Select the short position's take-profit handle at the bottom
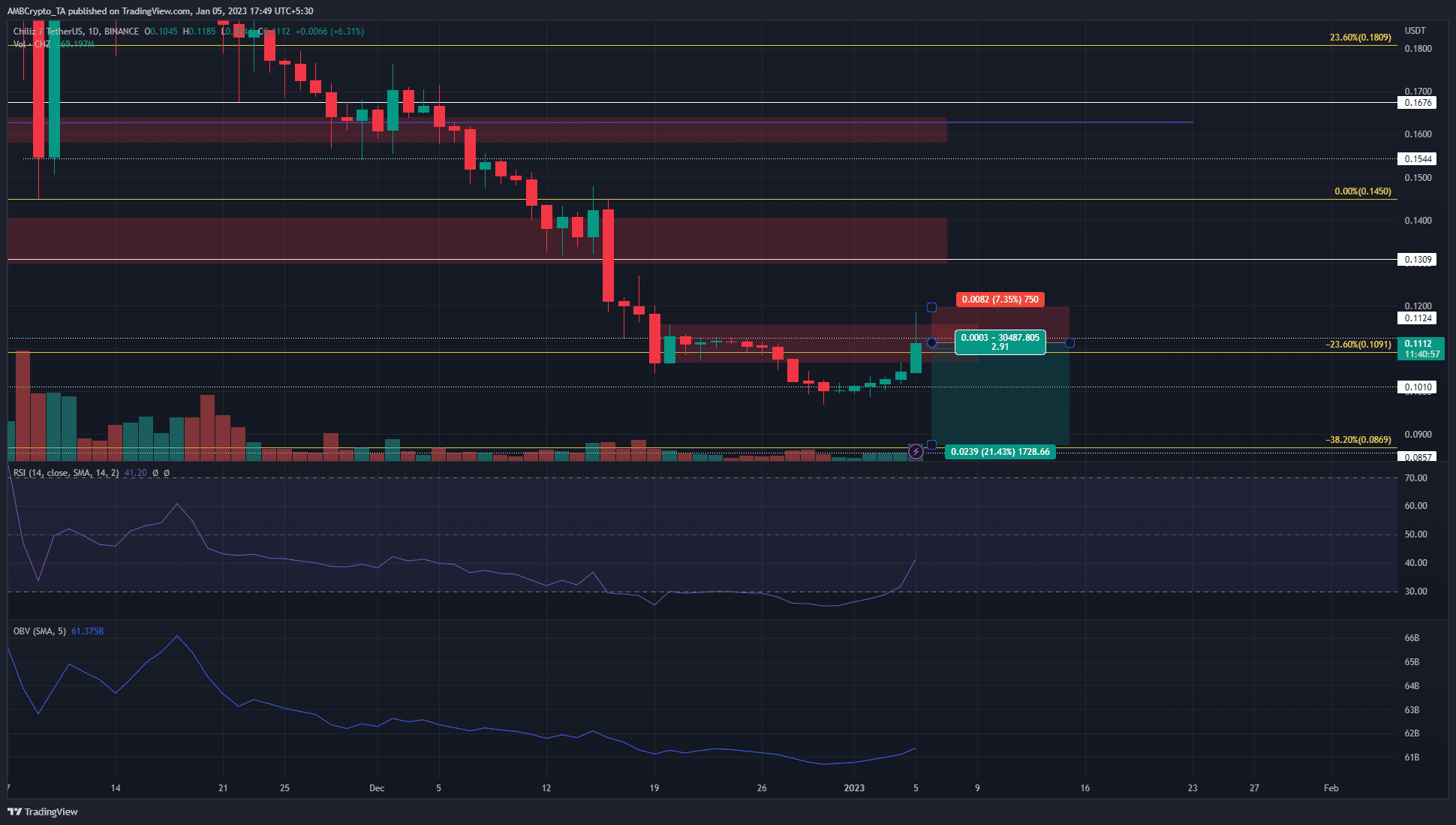This screenshot has width=1456, height=825. coord(931,444)
